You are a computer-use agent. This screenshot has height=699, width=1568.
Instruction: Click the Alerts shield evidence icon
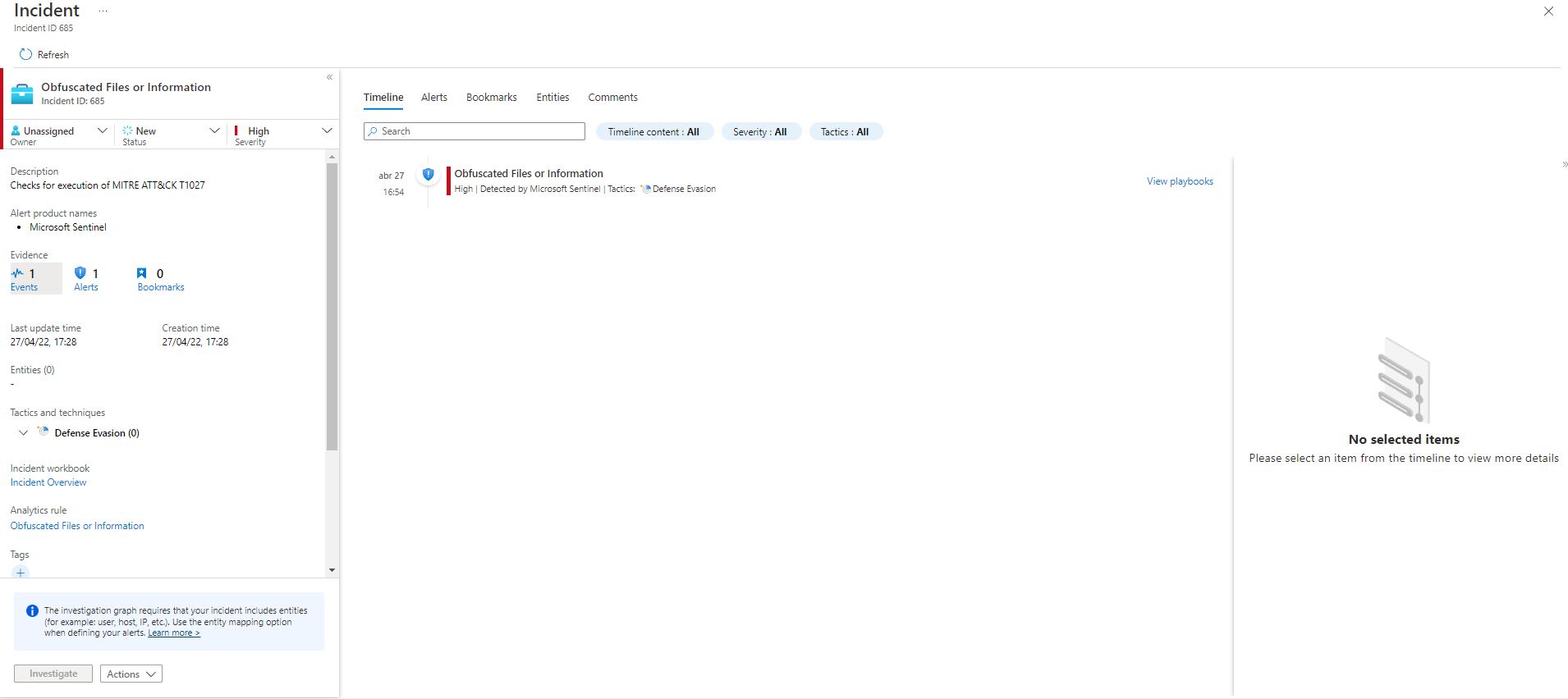point(80,273)
